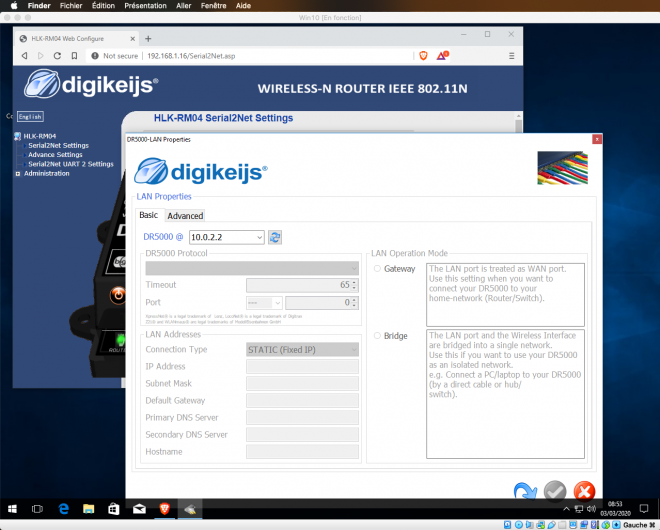This screenshot has width=660, height=530.
Task: Reload the HLK-RM04 web page
Action: pos(57,56)
